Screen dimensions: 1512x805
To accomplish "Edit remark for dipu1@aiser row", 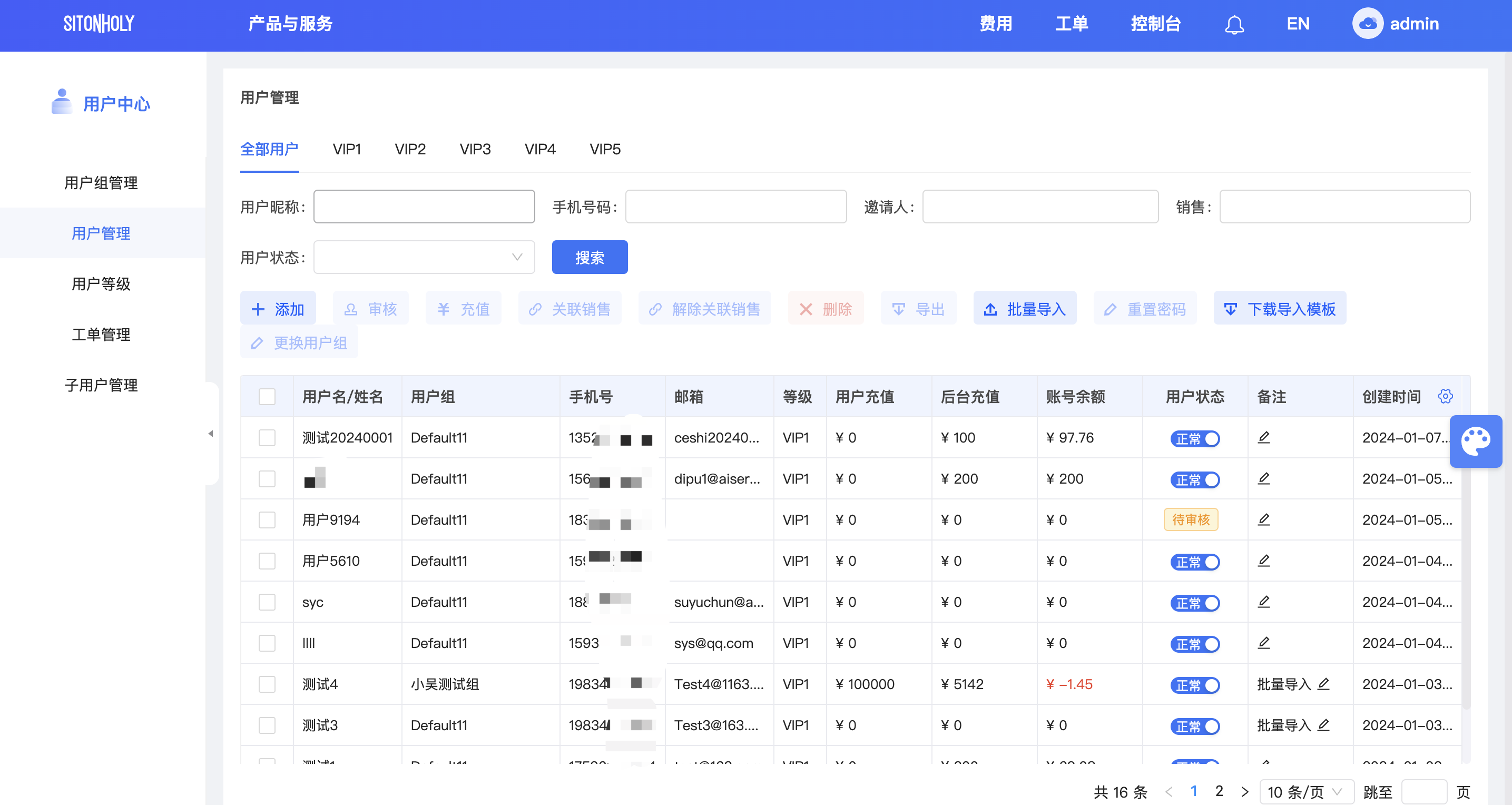I will (x=1264, y=478).
